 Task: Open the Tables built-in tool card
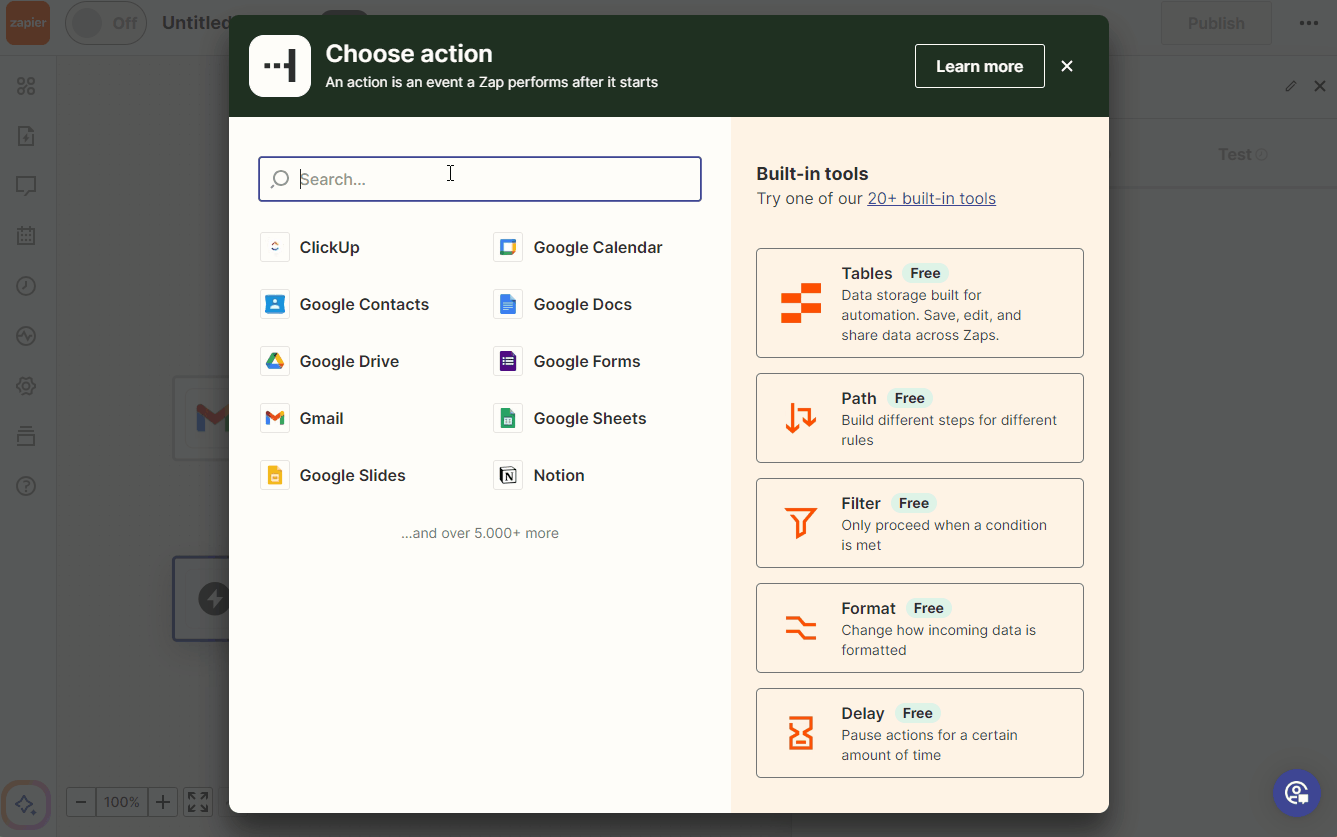pyautogui.click(x=920, y=303)
